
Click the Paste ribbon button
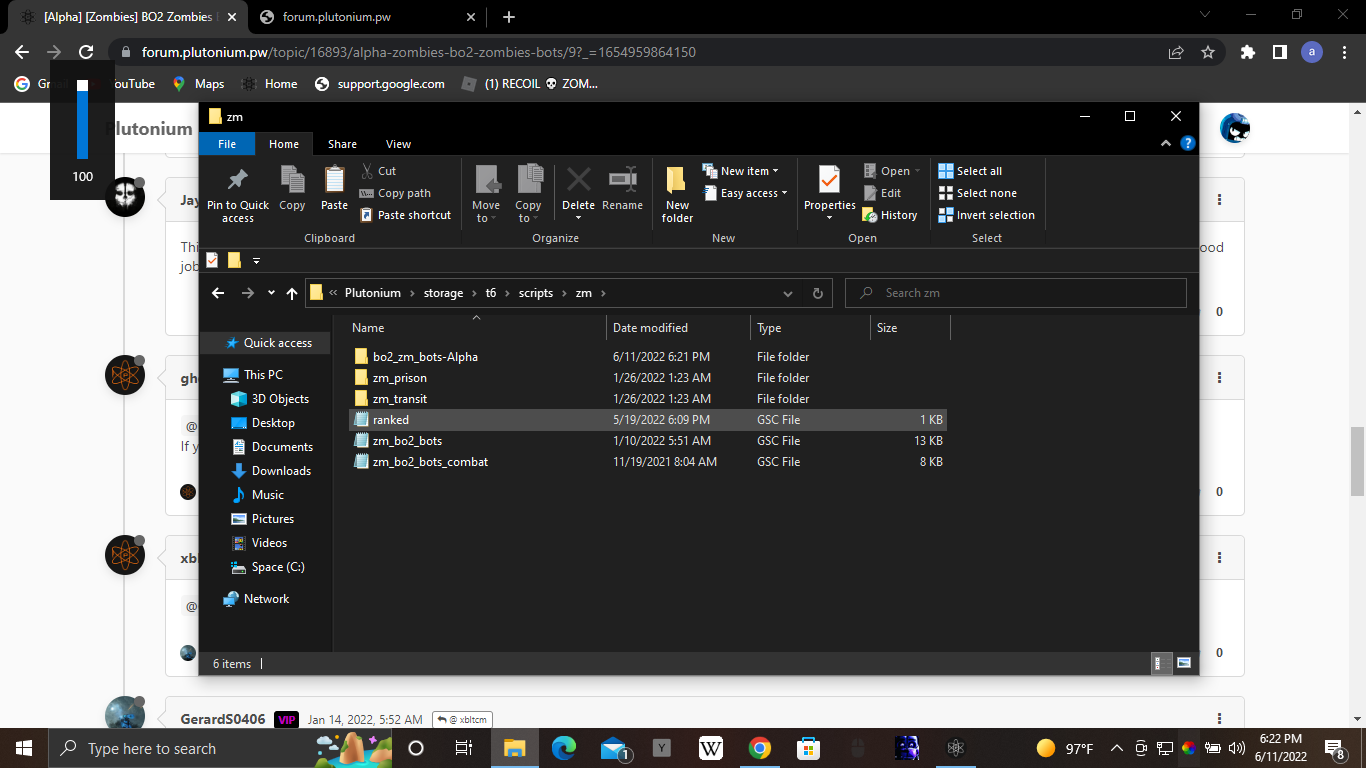pyautogui.click(x=334, y=189)
